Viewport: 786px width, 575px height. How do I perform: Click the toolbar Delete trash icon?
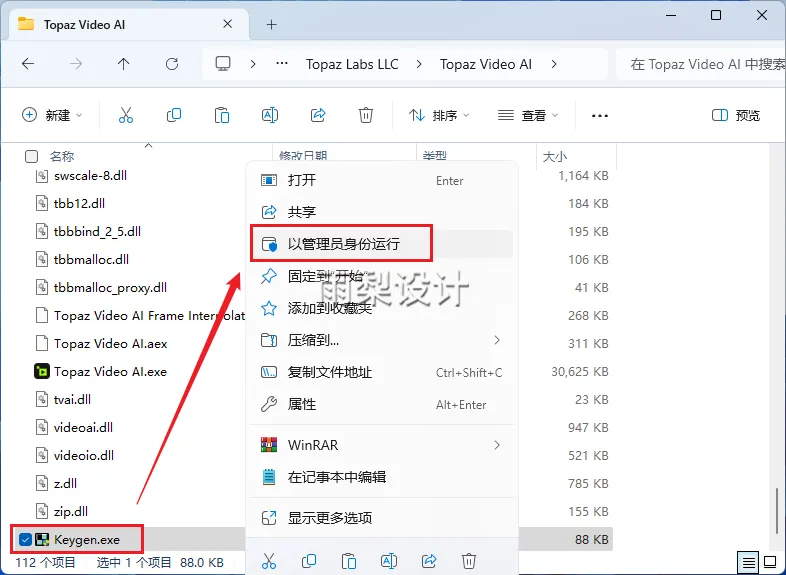(366, 115)
